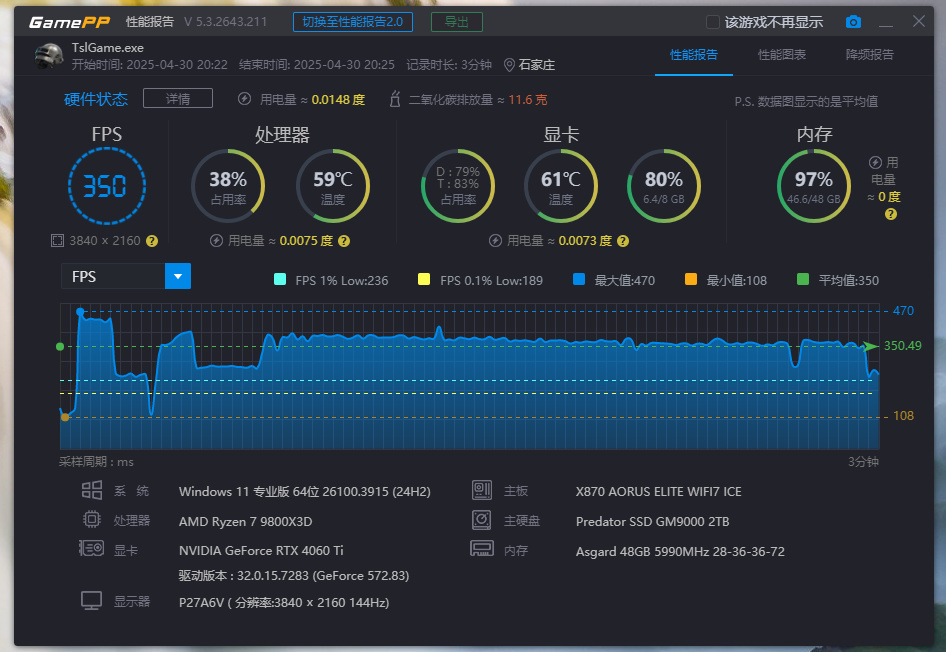Click the Windows system icon next to 系统
946x652 pixels.
pos(92,490)
